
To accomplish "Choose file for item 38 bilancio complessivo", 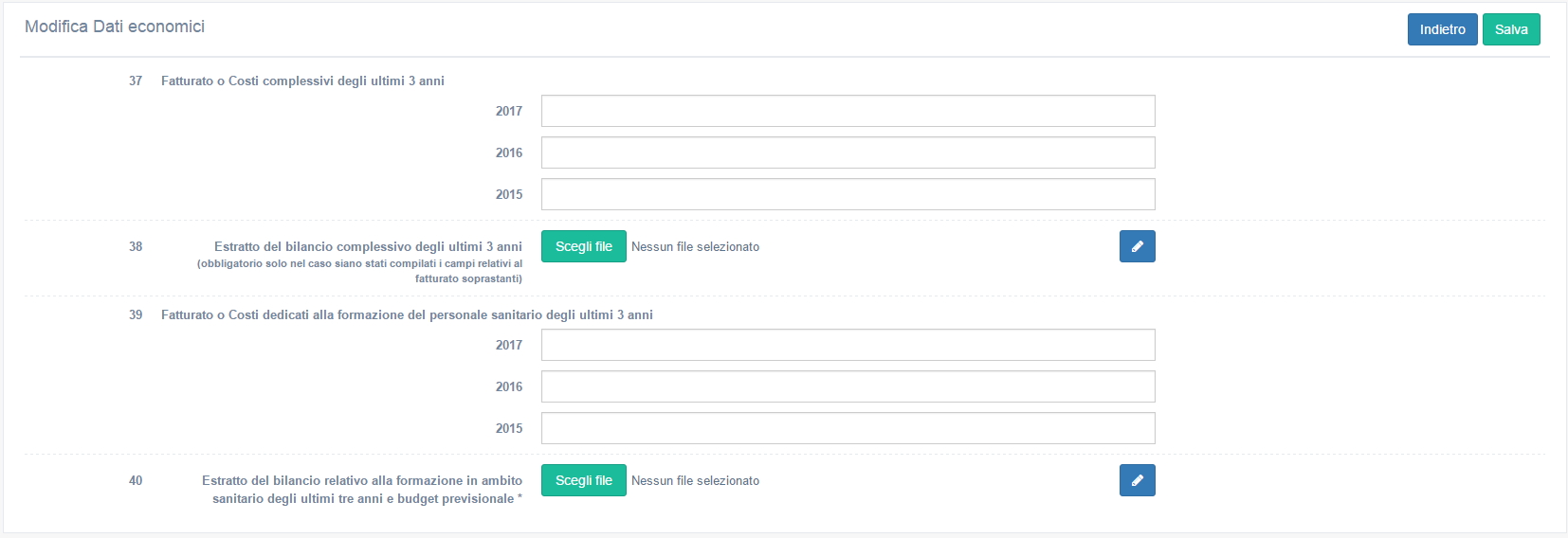I will point(584,246).
